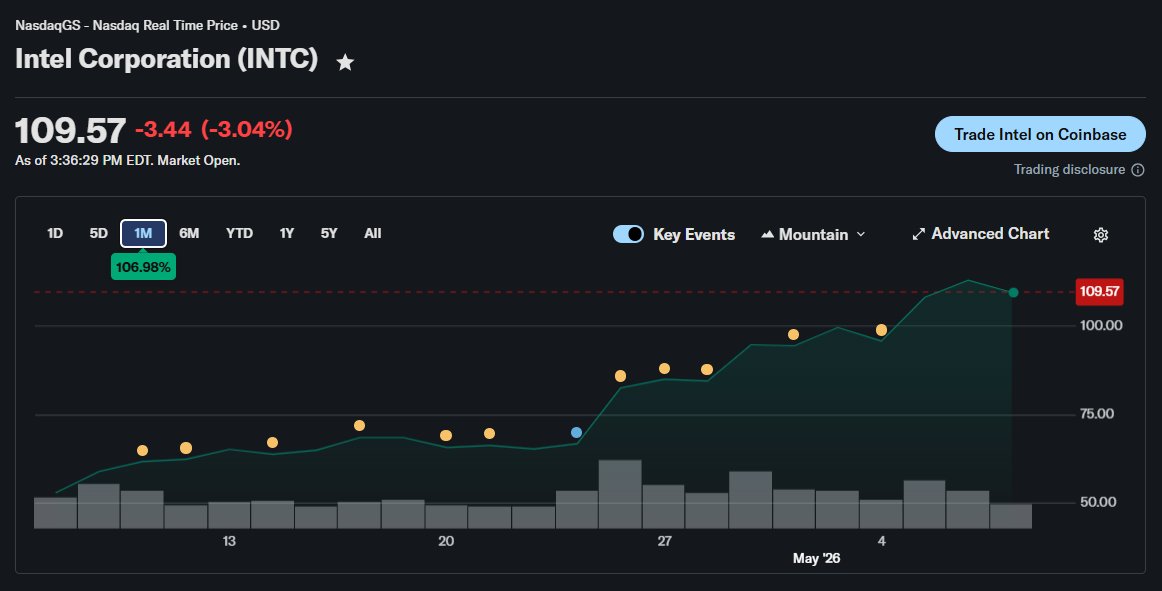Select the 5D time range

pos(99,234)
